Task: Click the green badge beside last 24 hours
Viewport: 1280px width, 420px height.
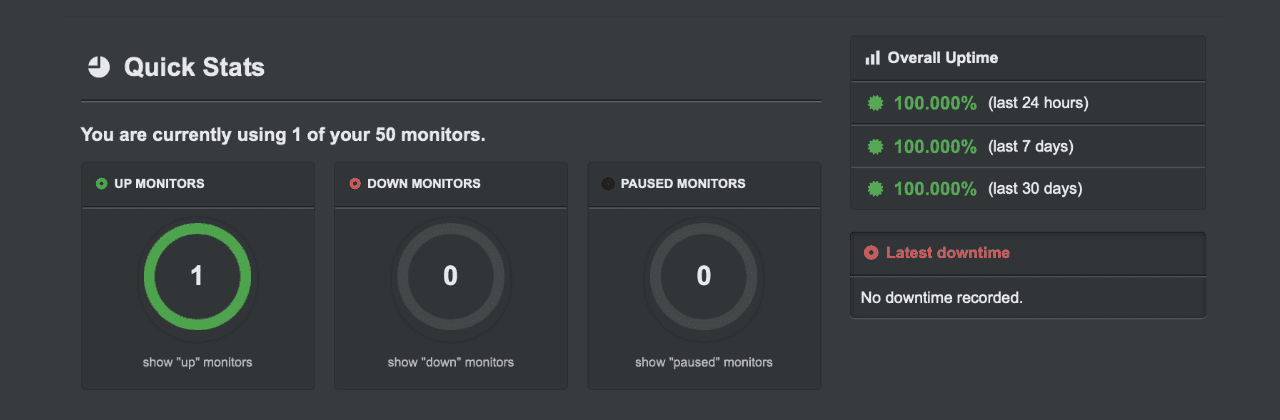Action: [x=875, y=103]
